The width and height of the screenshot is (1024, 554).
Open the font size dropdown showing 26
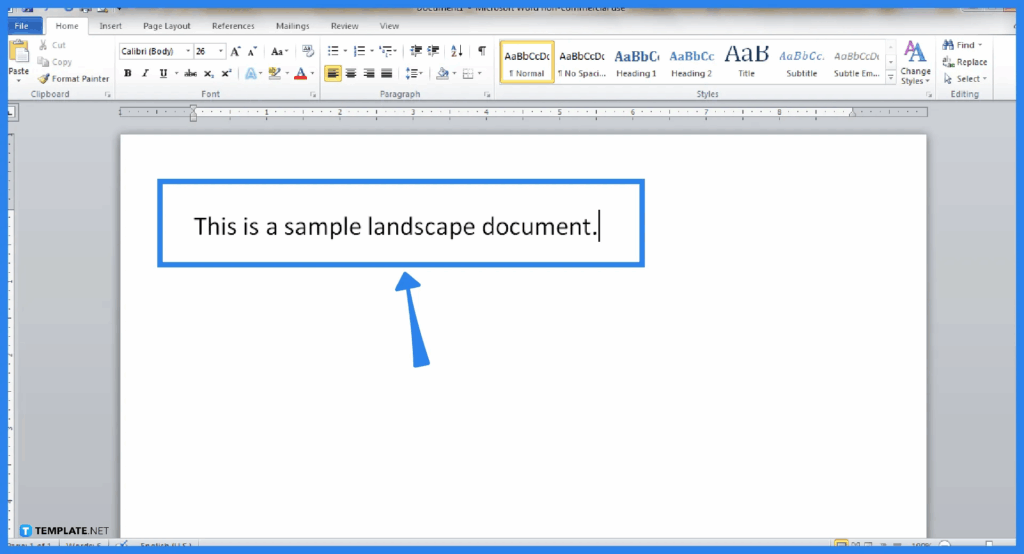coord(221,51)
